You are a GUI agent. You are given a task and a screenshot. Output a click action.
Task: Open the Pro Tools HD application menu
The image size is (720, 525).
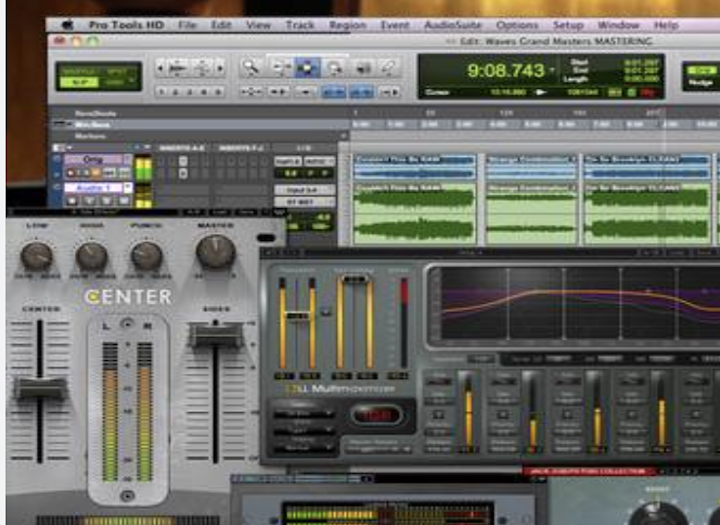click(x=126, y=25)
